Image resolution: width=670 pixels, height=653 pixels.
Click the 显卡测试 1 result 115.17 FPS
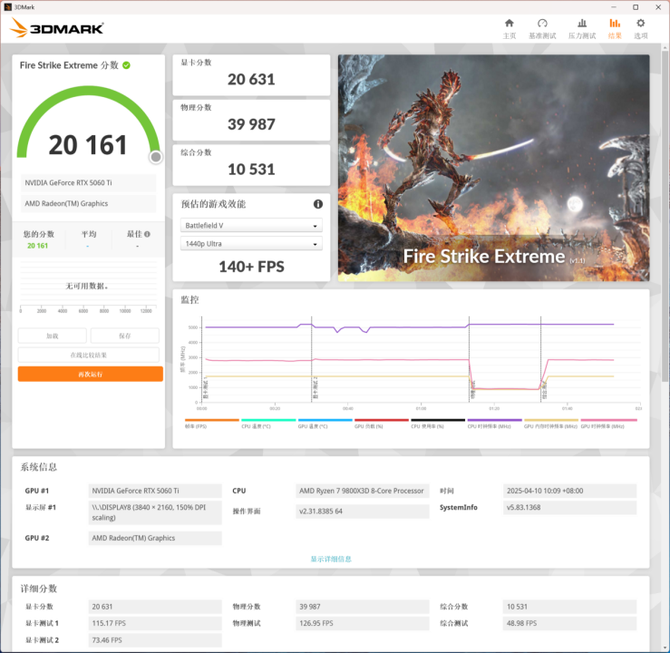pyautogui.click(x=155, y=624)
